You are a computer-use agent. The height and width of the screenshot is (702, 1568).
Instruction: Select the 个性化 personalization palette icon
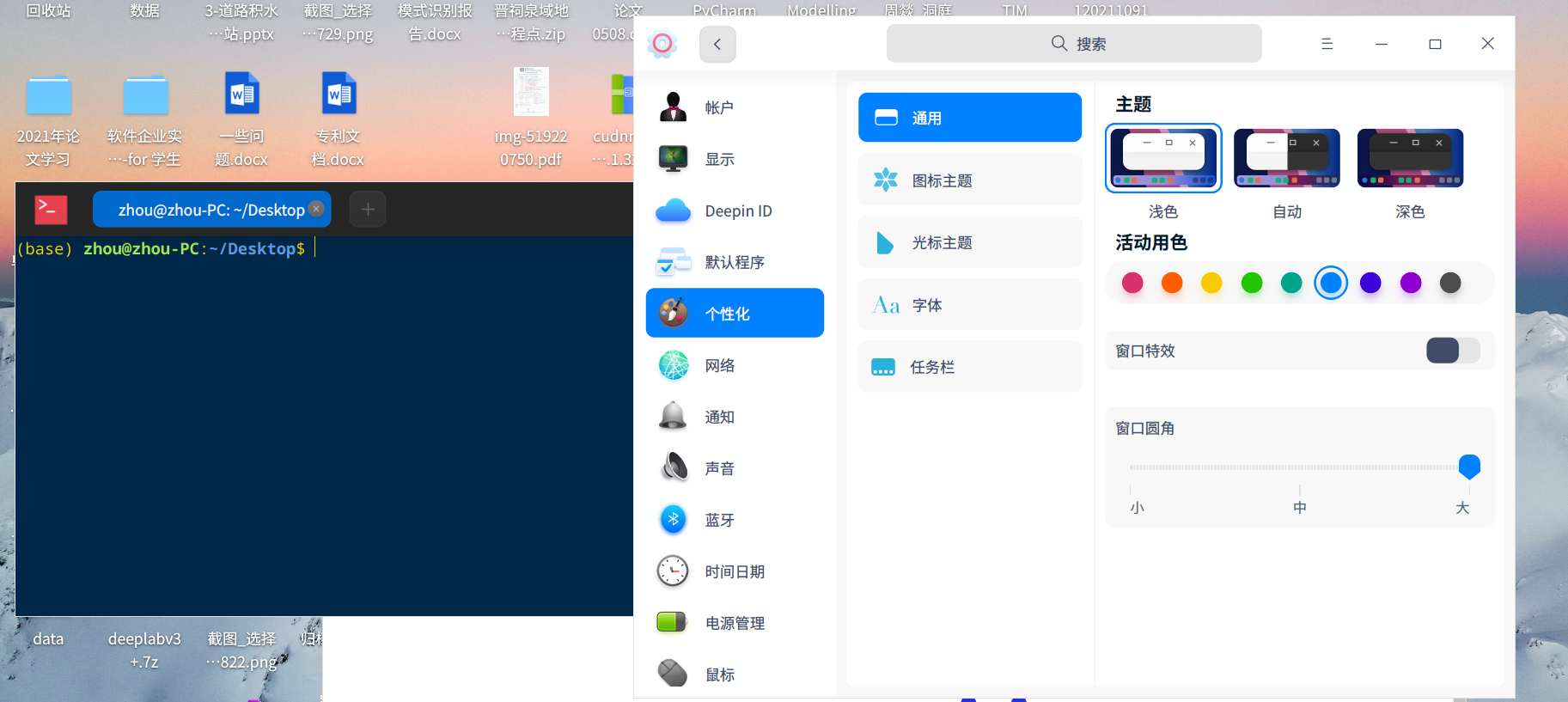(673, 313)
